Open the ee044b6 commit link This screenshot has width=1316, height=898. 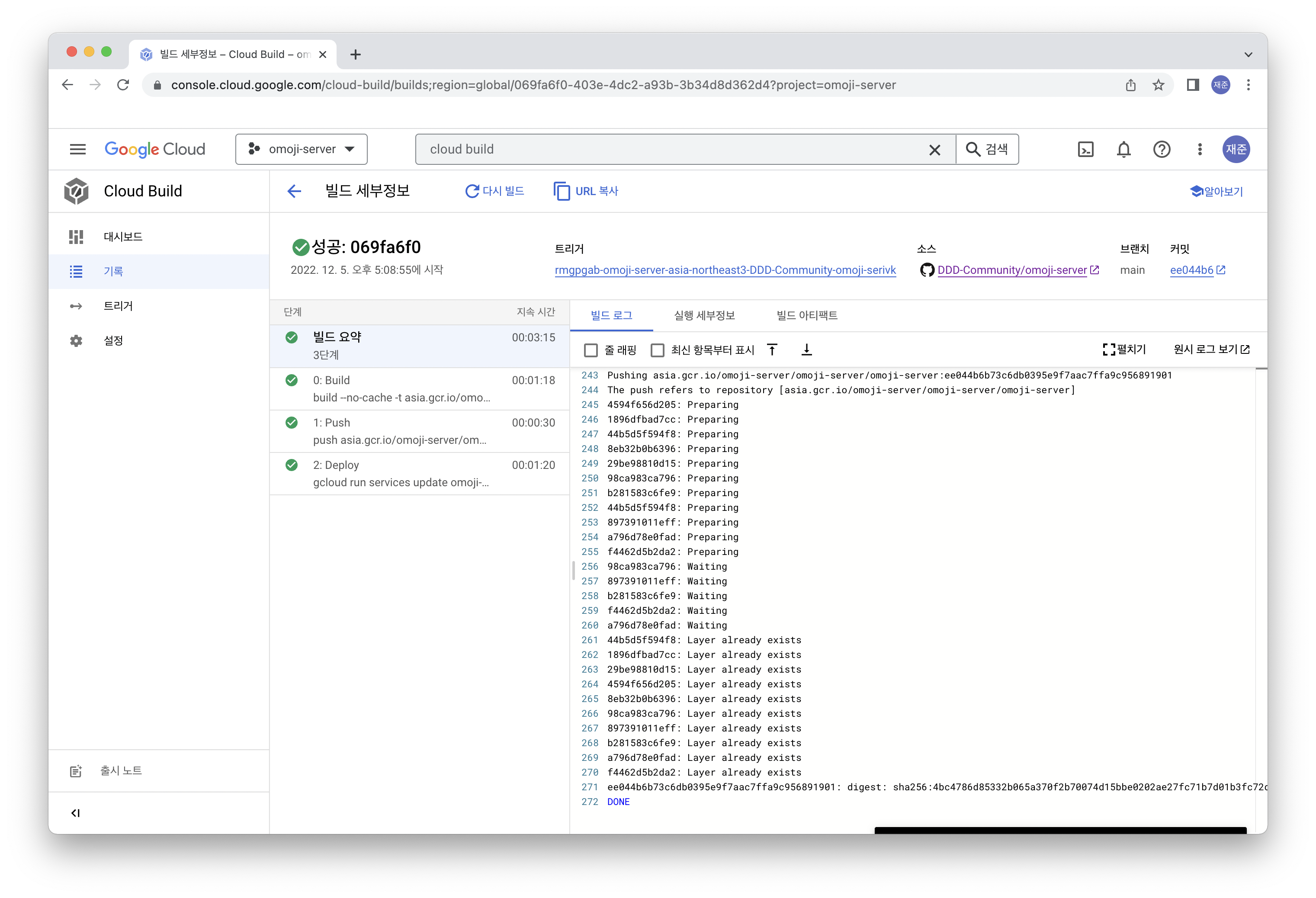1191,270
